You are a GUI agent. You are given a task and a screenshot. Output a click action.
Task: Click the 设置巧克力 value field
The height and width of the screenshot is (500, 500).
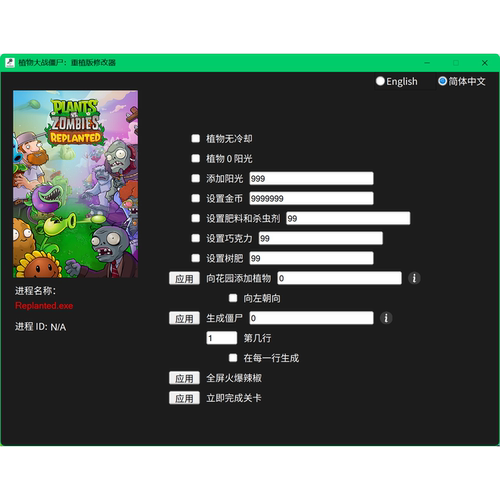(321, 238)
